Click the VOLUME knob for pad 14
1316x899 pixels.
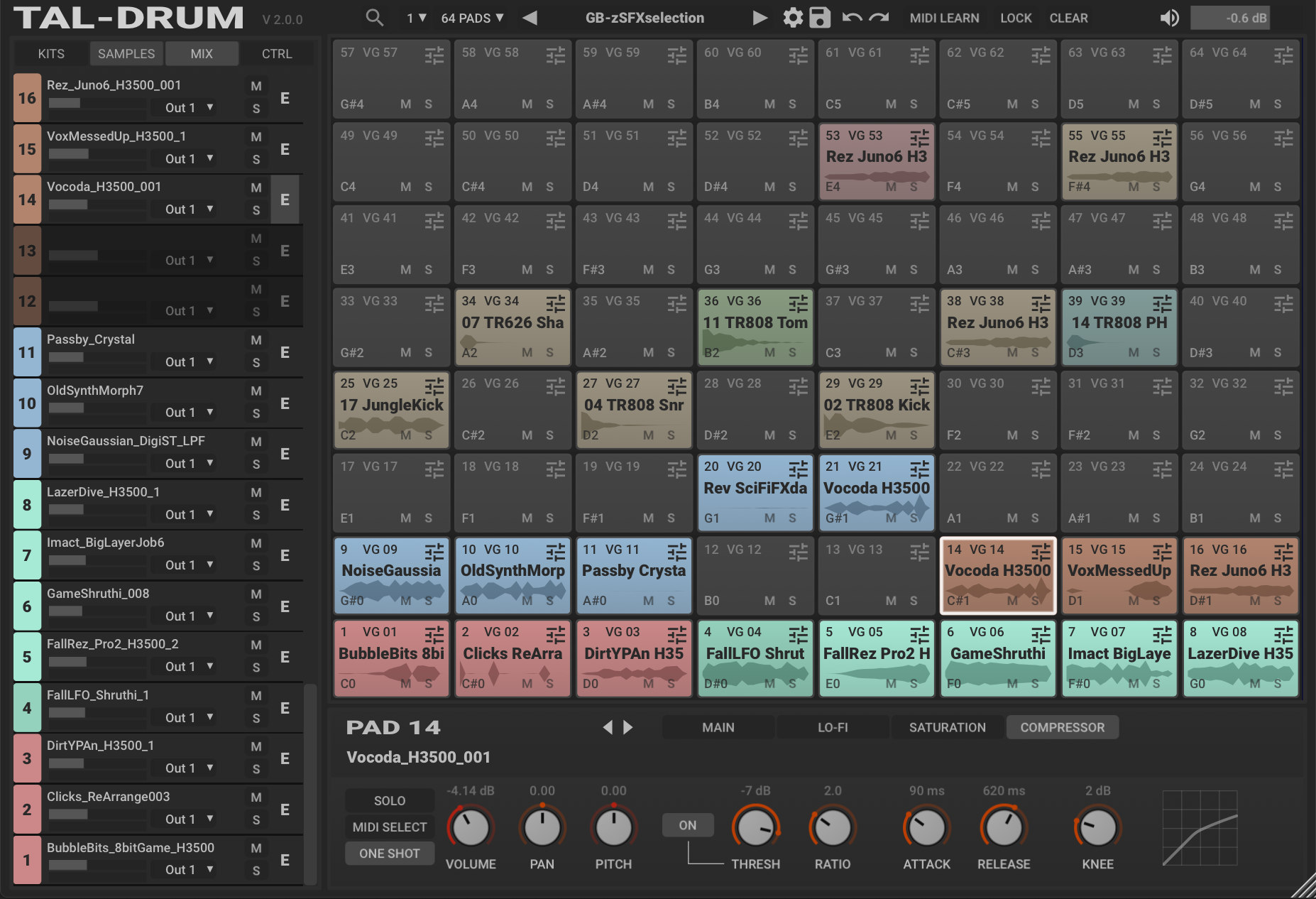(470, 827)
